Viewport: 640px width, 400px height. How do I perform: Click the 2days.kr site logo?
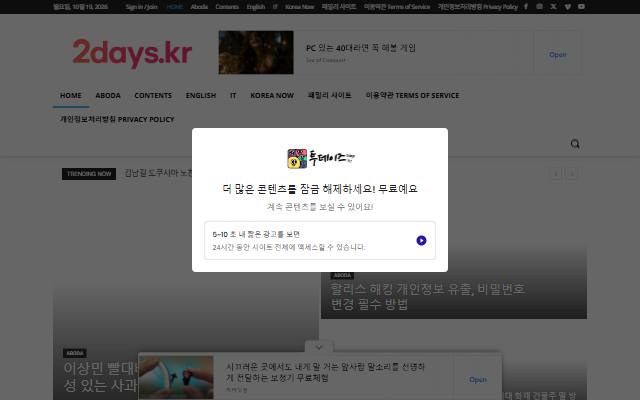pos(132,53)
